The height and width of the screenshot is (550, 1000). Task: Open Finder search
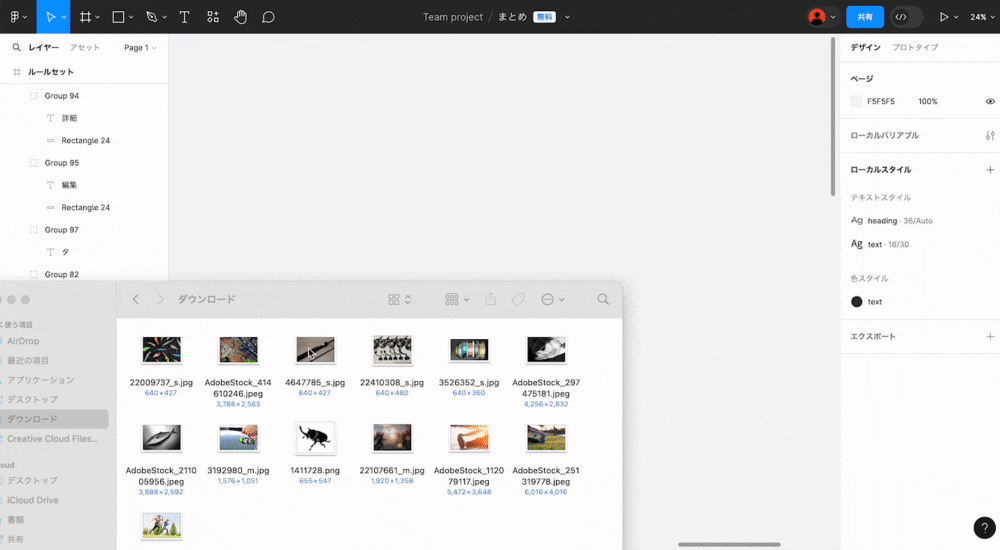click(603, 299)
